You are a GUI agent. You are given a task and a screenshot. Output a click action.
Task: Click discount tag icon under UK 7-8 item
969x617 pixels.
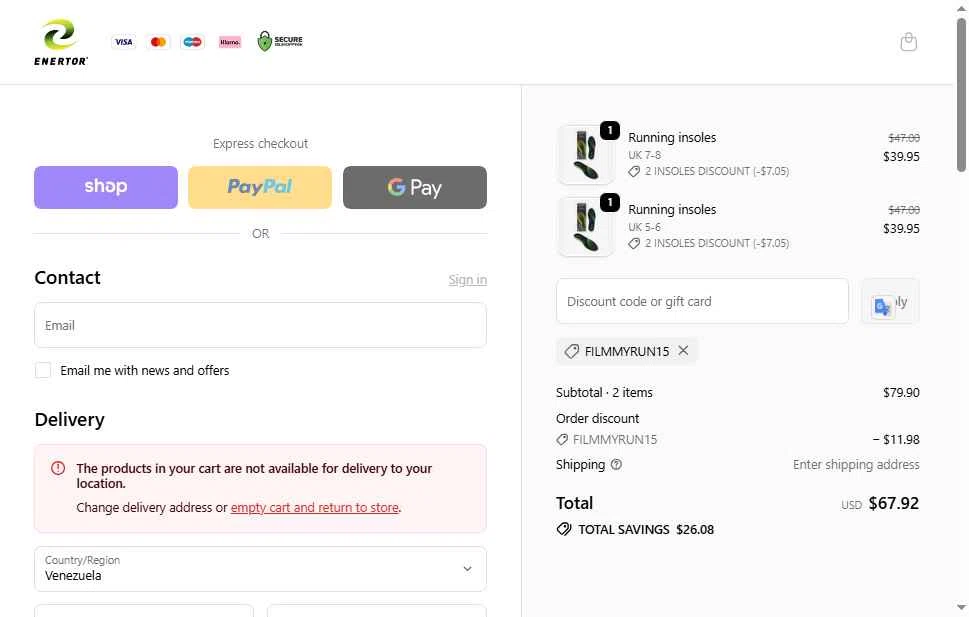pyautogui.click(x=634, y=171)
